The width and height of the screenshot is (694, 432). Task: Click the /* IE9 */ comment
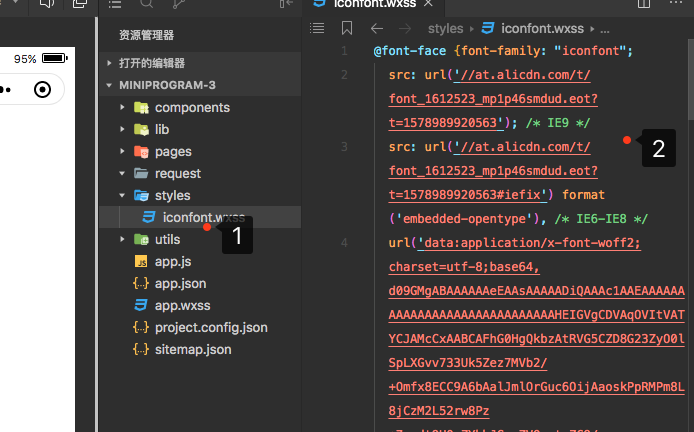tap(558, 123)
